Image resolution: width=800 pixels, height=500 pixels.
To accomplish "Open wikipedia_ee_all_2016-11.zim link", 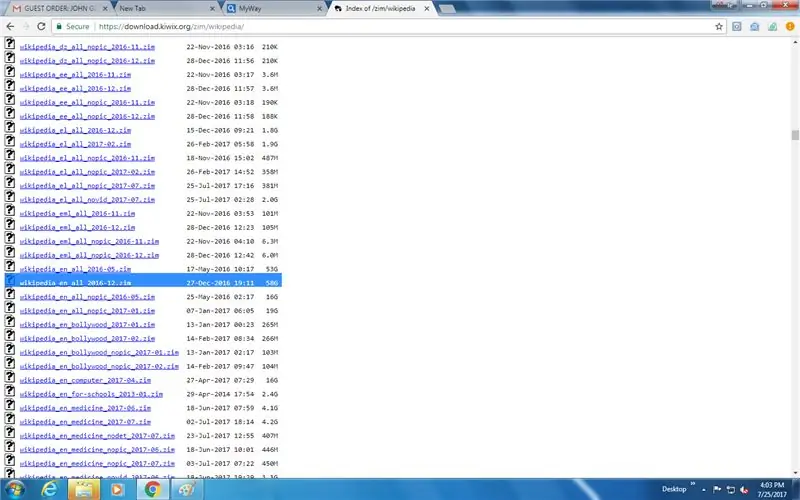I will click(x=76, y=74).
